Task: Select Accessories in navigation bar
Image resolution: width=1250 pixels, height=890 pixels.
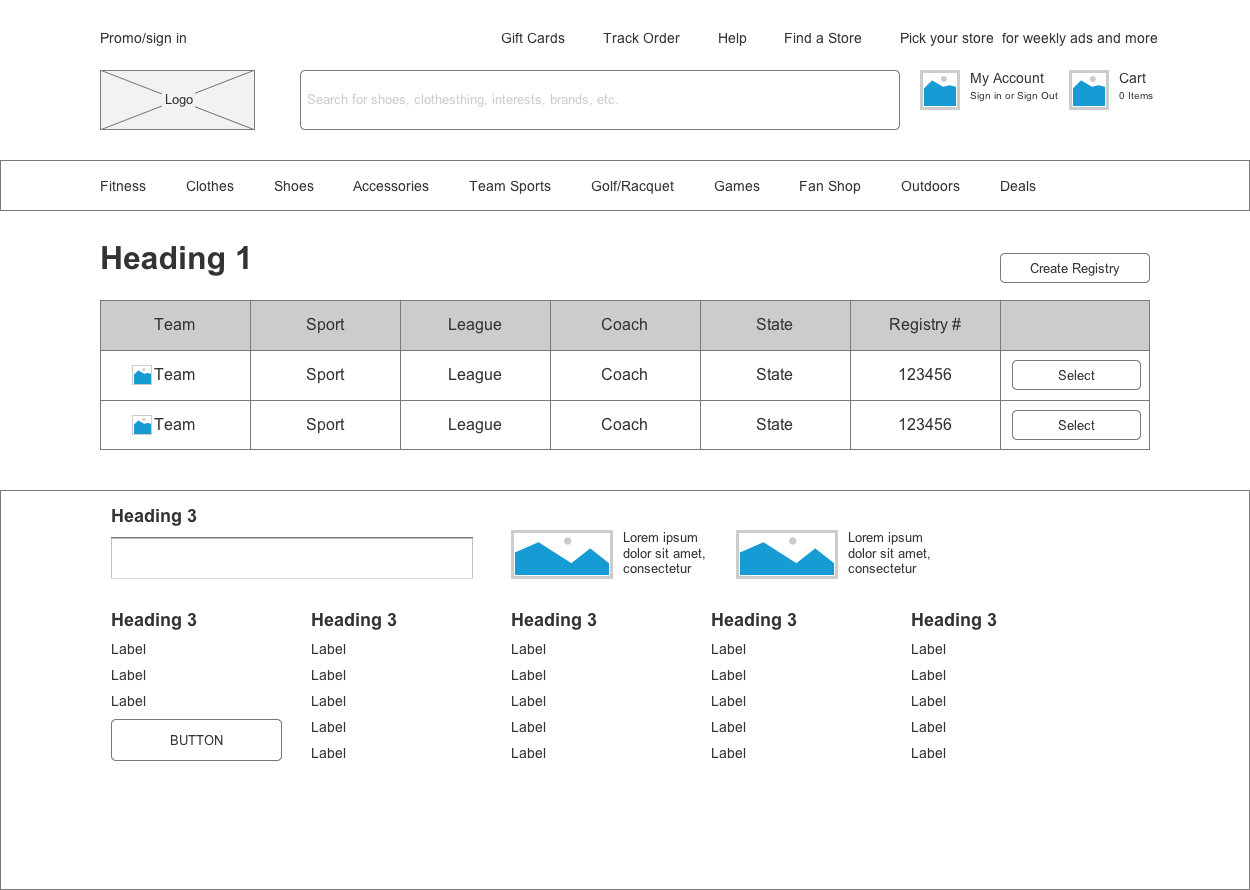Action: click(391, 186)
